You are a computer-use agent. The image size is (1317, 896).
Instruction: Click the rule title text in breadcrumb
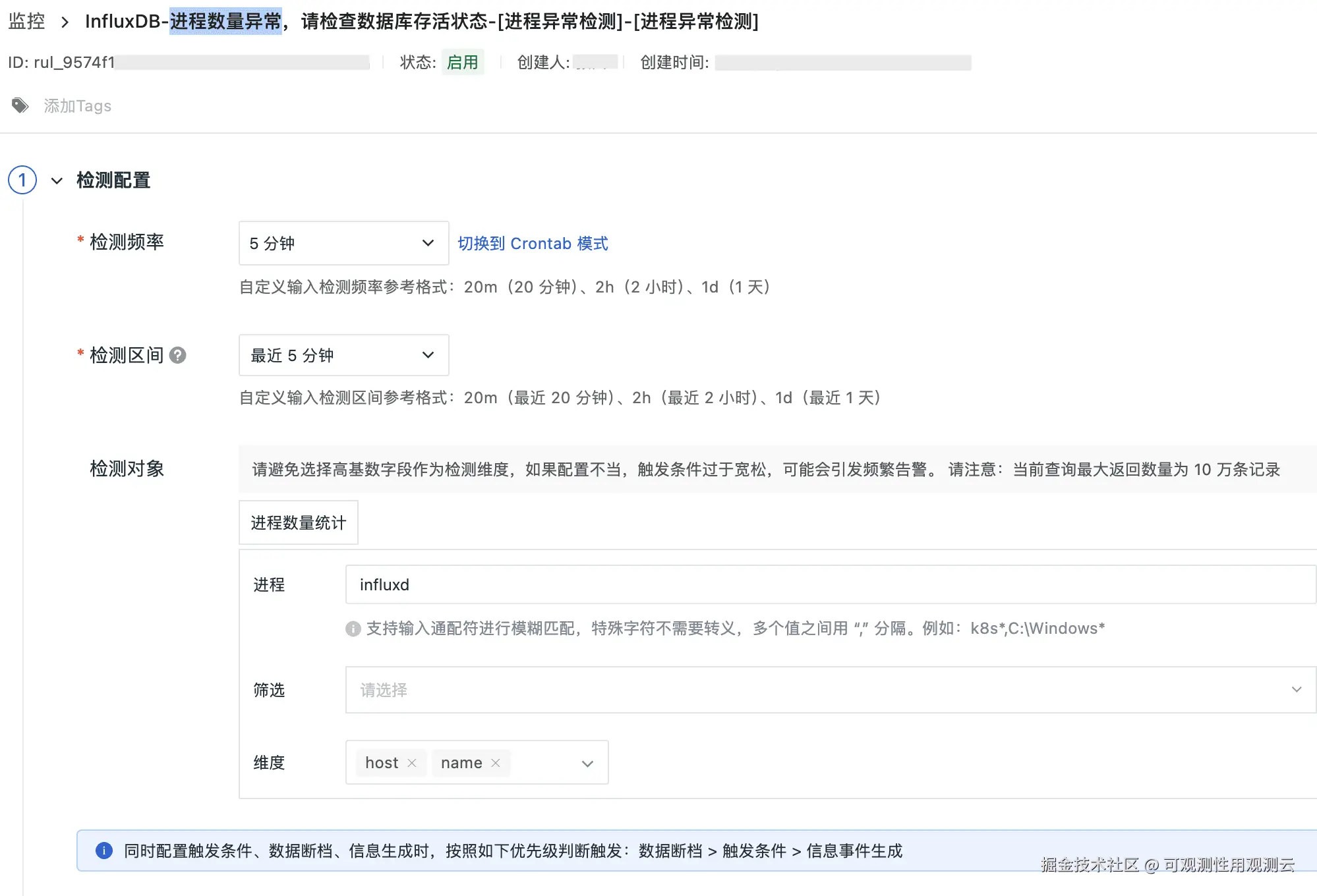coord(422,22)
